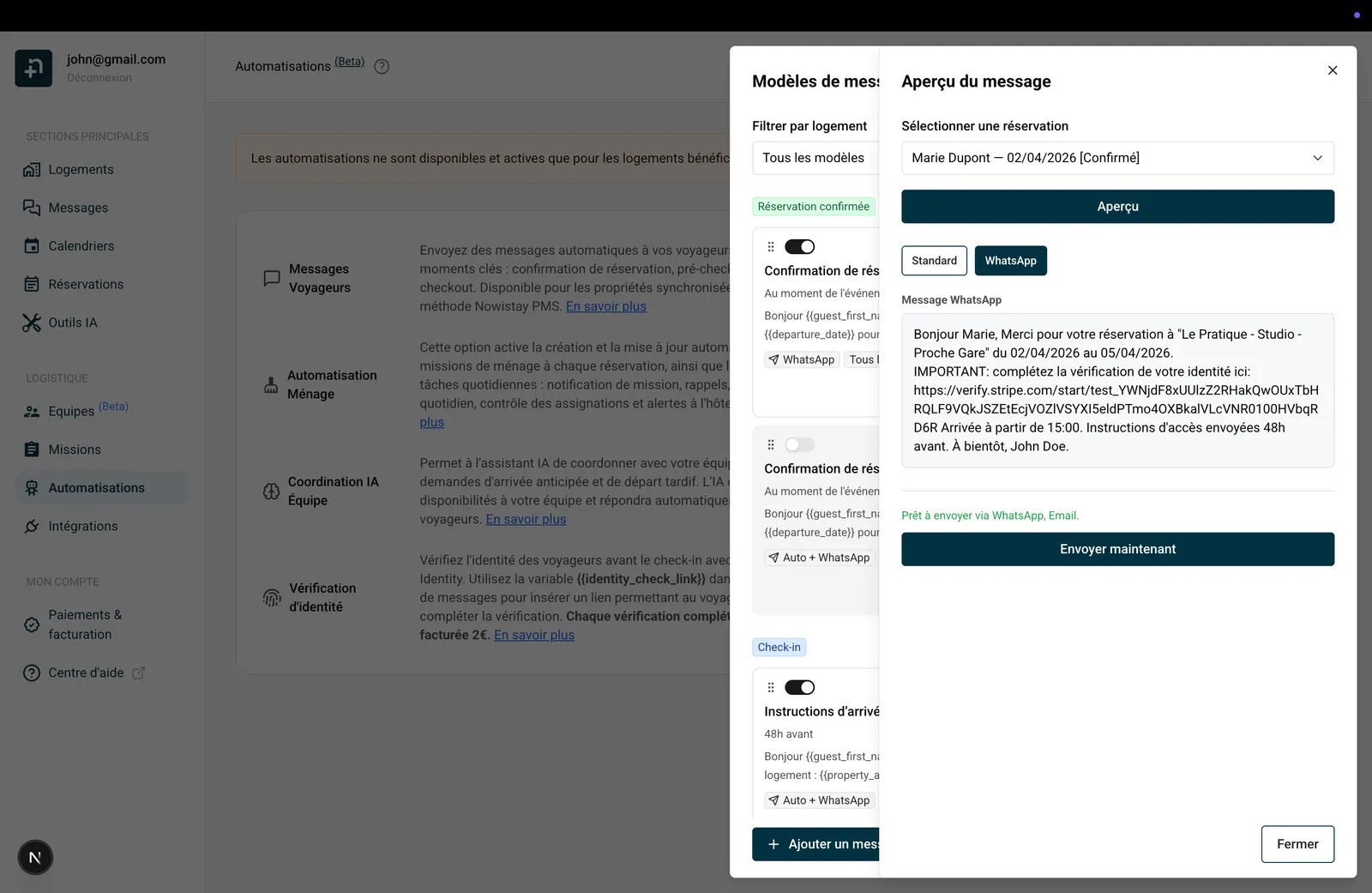
Task: Grab drag handle of Instructions d'arrivée card
Action: point(771,687)
